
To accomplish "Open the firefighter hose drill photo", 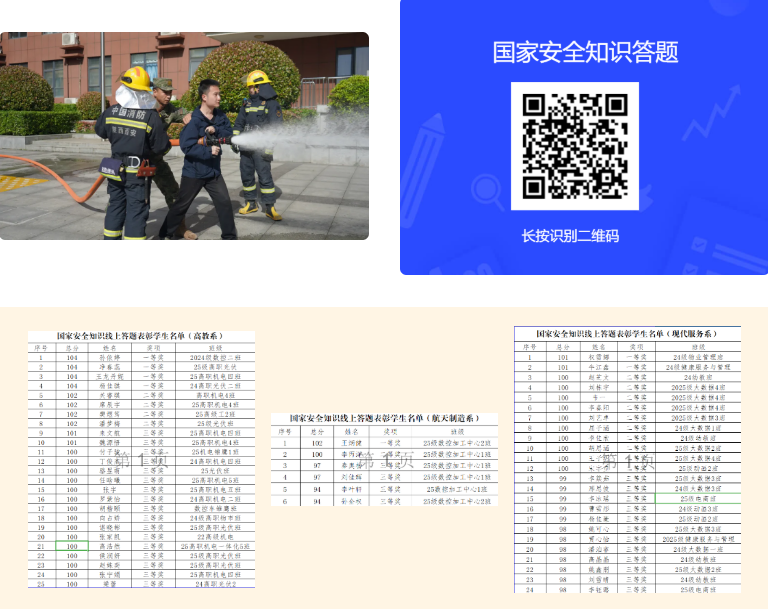I will click(184, 136).
